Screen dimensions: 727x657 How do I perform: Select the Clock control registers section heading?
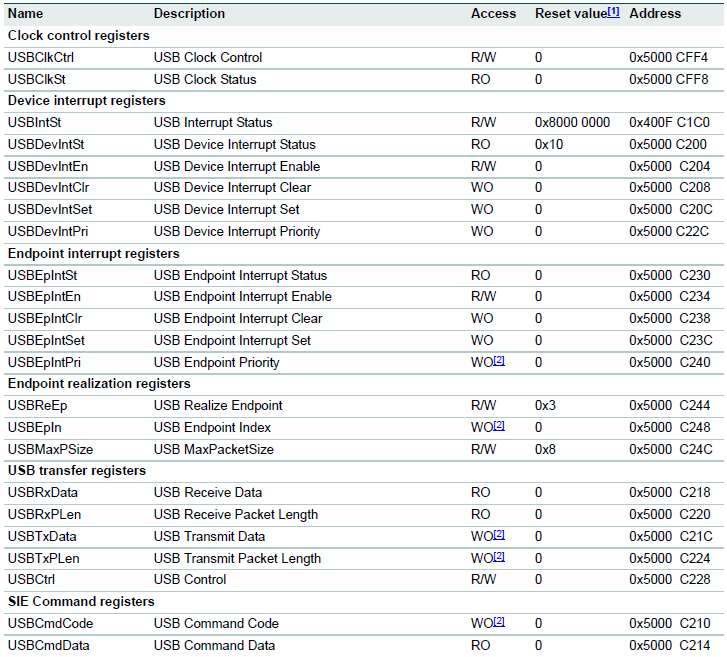[78, 36]
